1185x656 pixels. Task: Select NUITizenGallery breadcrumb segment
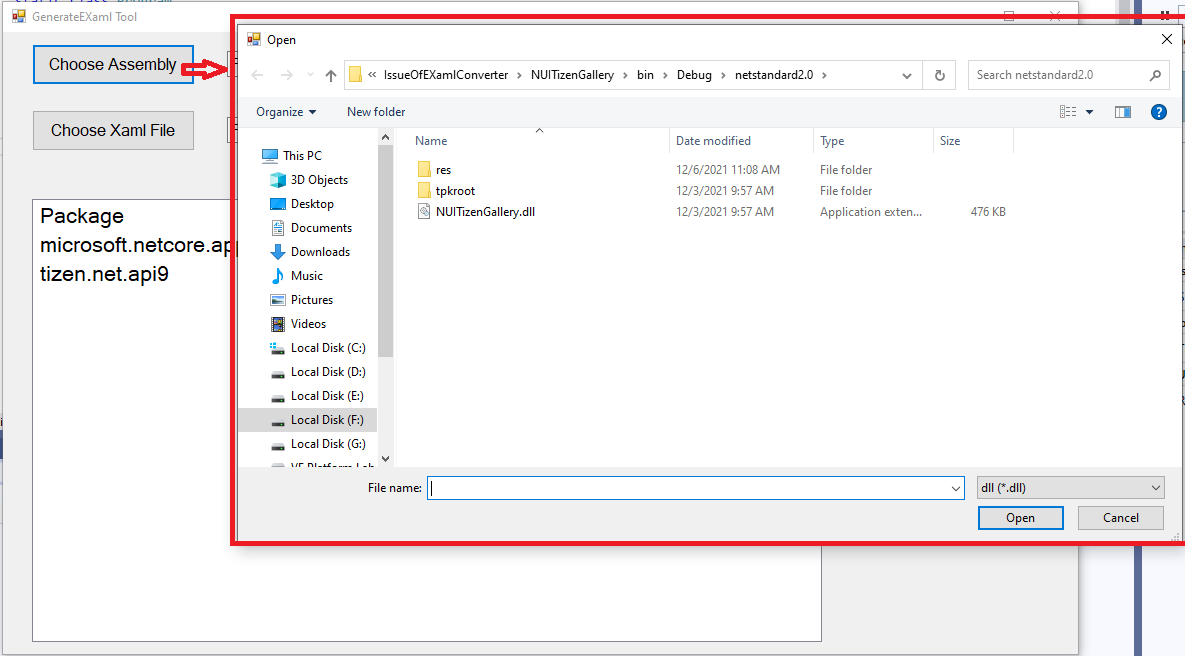pyautogui.click(x=572, y=75)
